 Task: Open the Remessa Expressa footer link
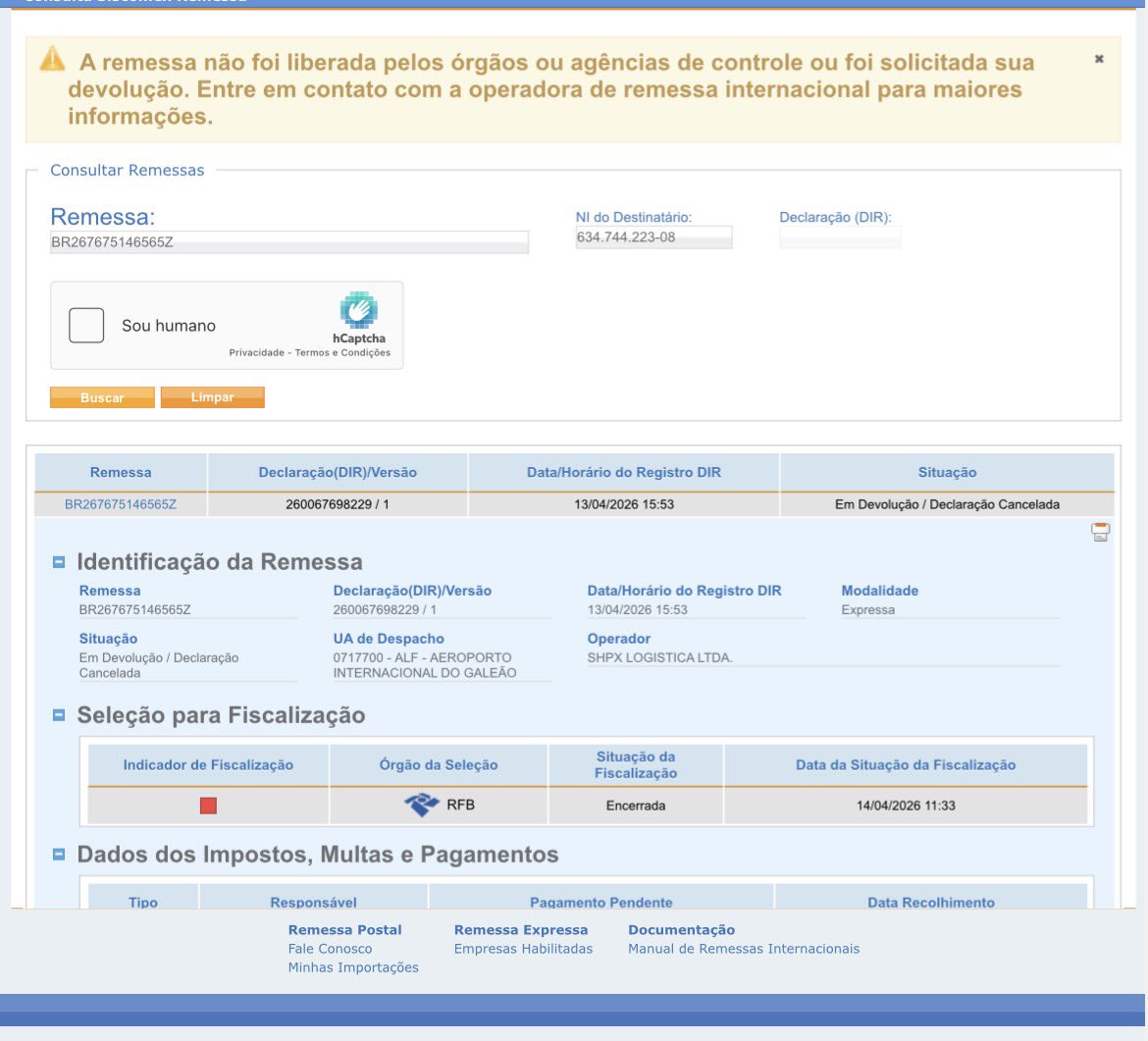(x=521, y=930)
